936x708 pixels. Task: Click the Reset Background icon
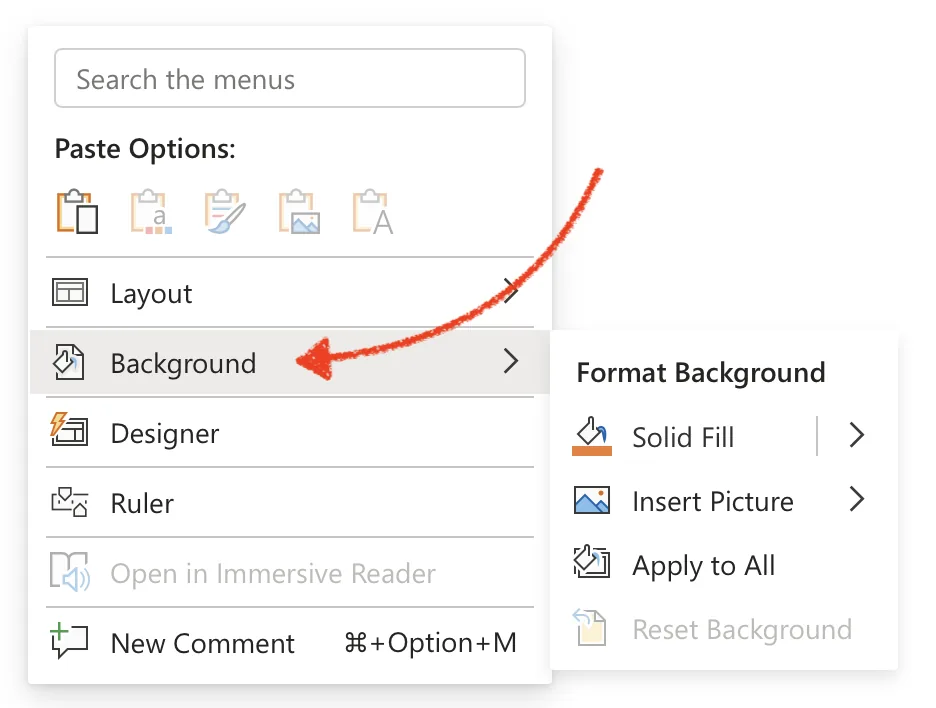tap(590, 627)
